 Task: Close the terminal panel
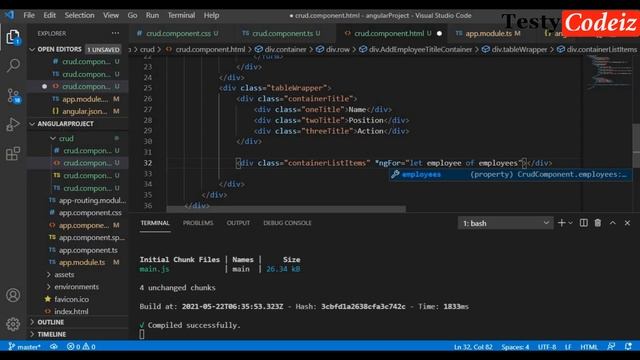[627, 223]
